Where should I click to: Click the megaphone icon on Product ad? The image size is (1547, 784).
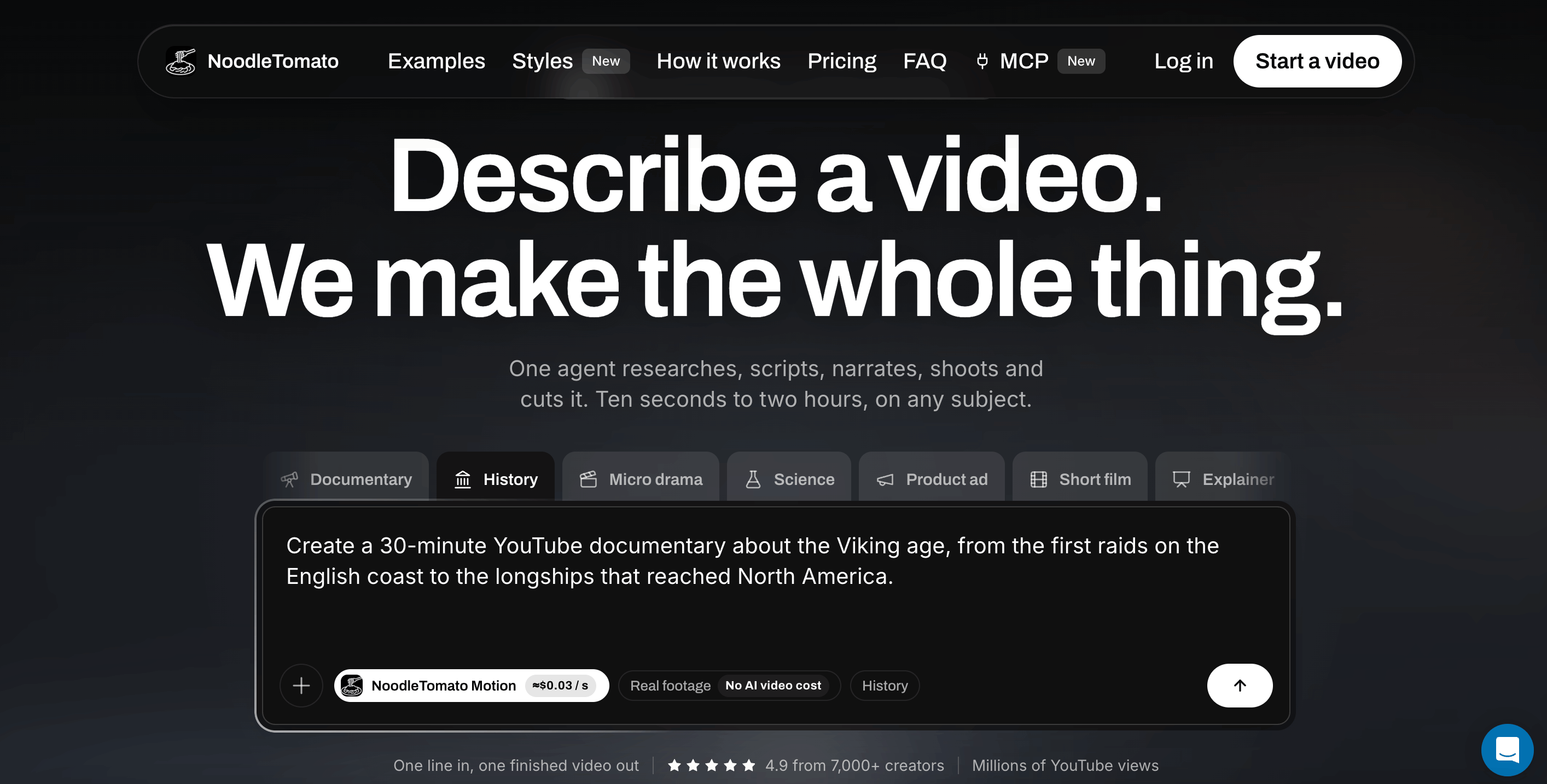click(885, 479)
